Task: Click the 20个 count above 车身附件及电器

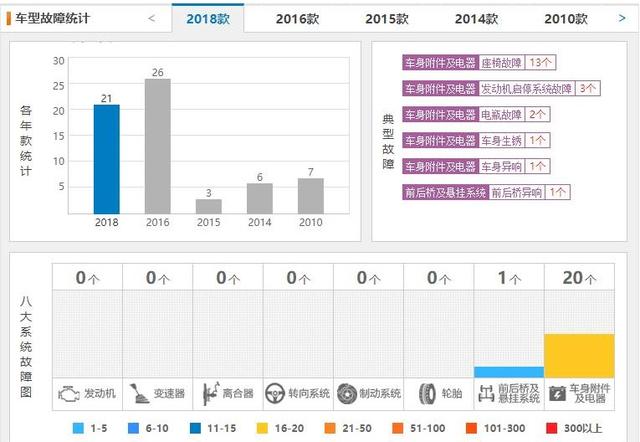Action: [x=579, y=278]
